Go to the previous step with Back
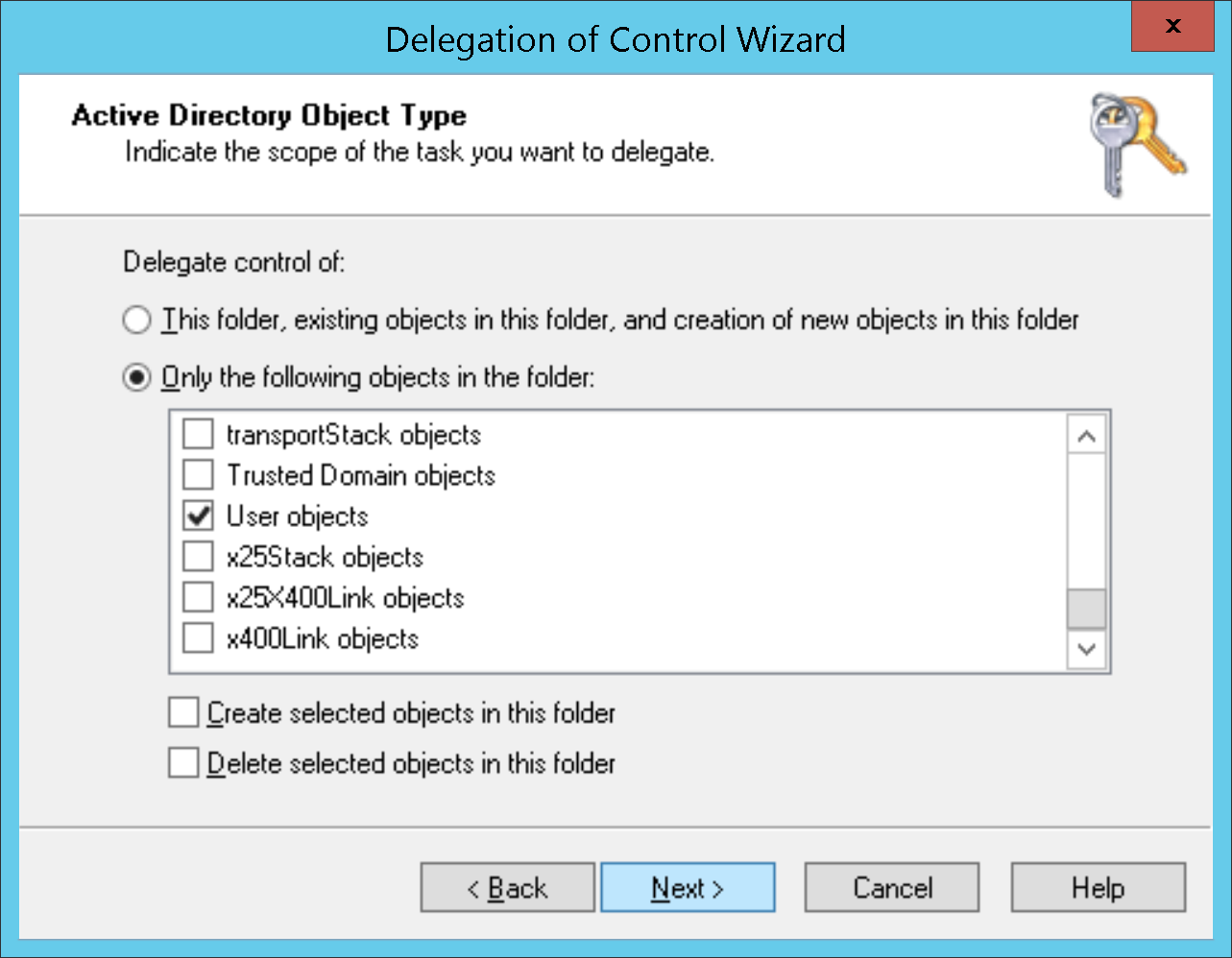This screenshot has height=958, width=1232. click(508, 888)
